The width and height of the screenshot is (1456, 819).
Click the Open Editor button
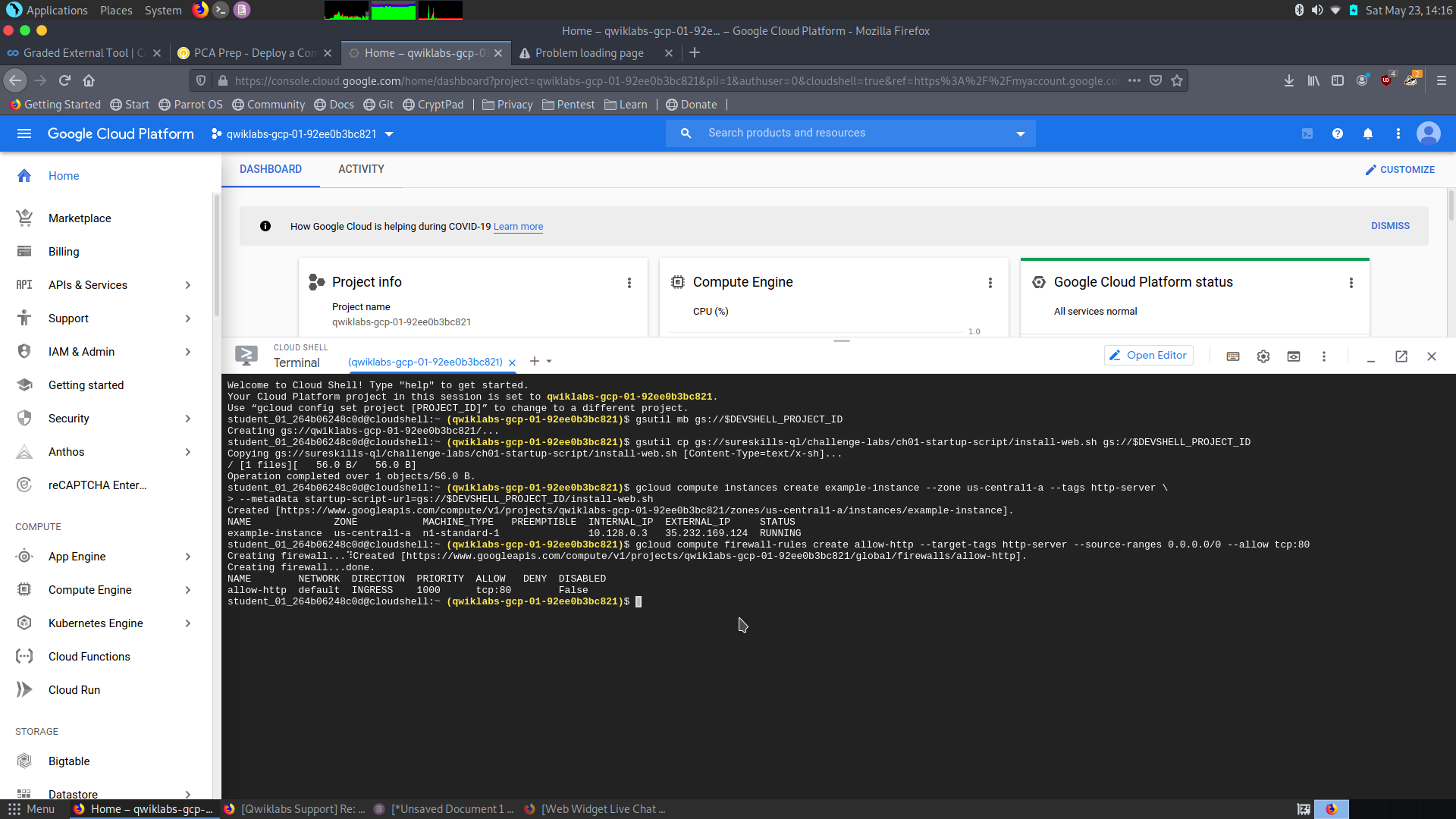tap(1148, 355)
